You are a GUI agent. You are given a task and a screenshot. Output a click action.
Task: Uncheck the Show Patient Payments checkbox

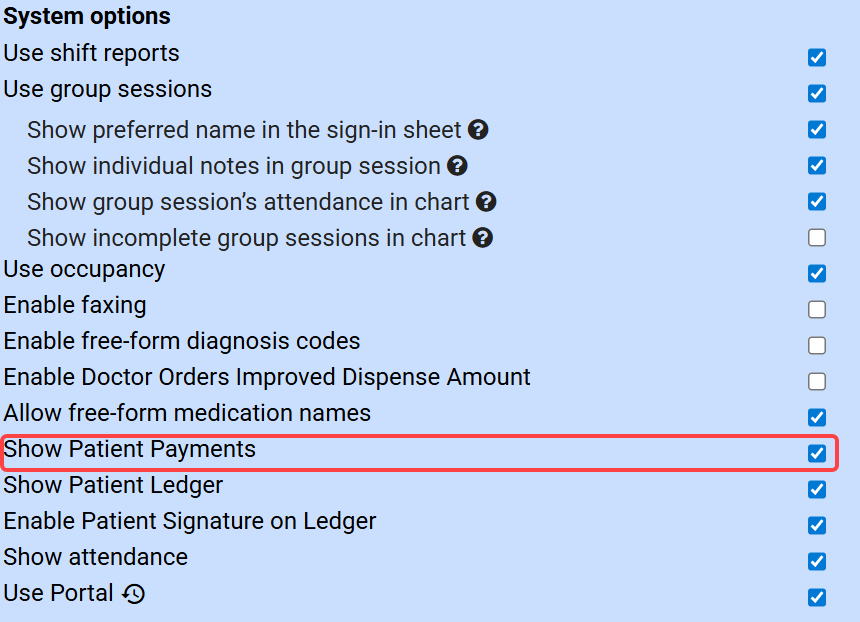point(817,453)
